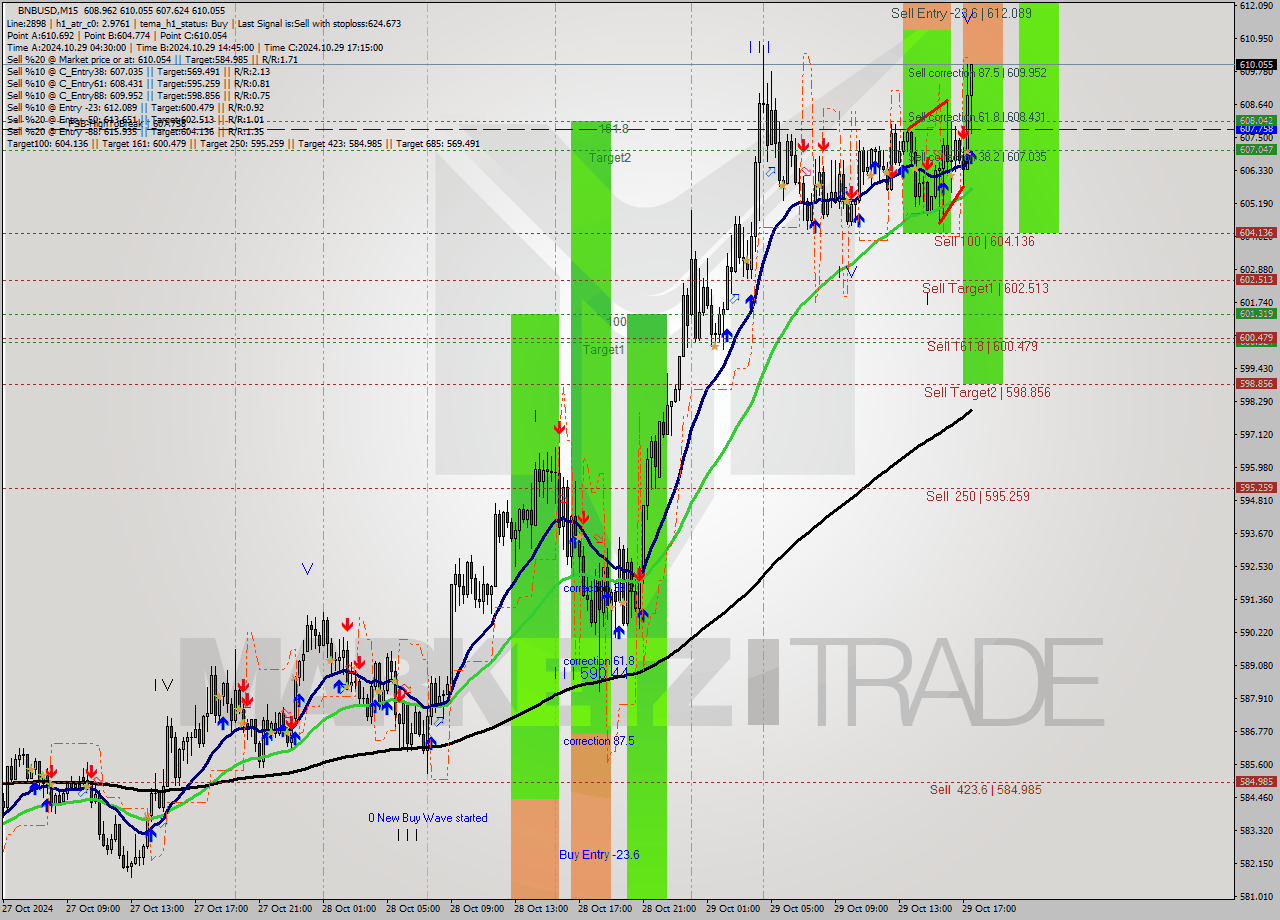Click the 'Sell 161.8 | 600.479' label
The width and height of the screenshot is (1280, 920).
982,346
